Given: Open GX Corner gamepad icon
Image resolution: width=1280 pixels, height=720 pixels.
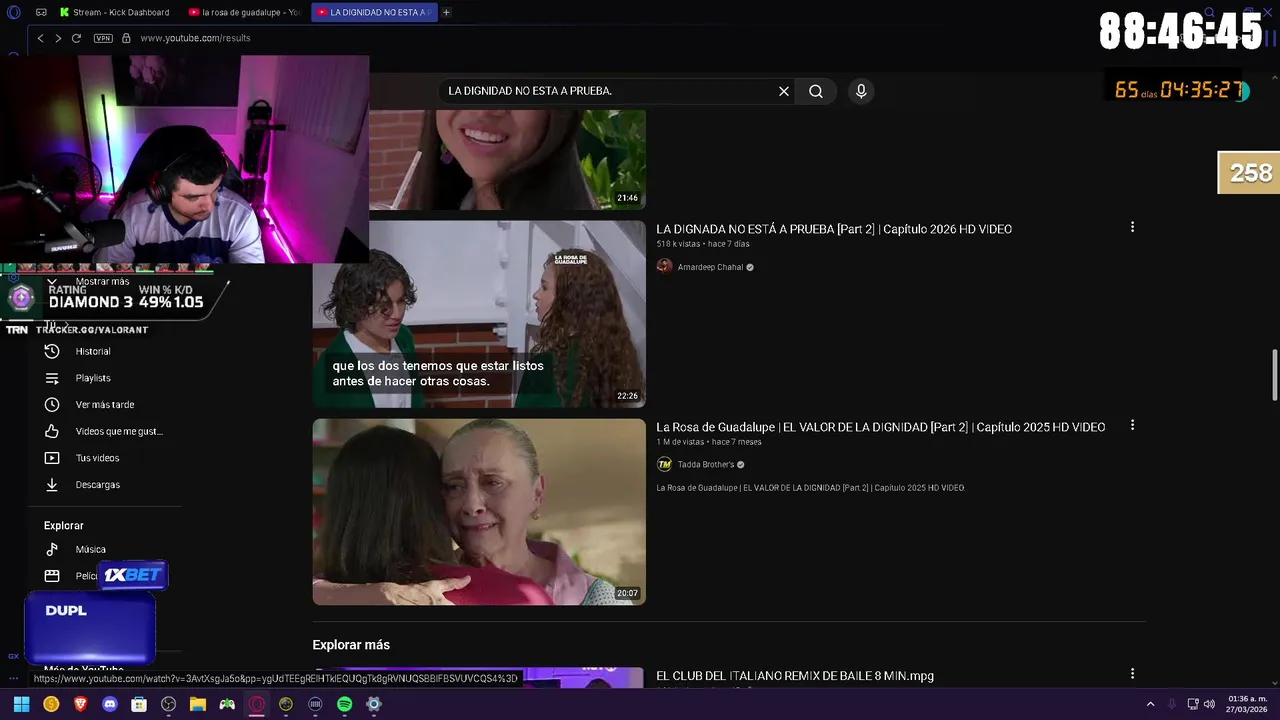Looking at the screenshot, I should tap(41, 12).
